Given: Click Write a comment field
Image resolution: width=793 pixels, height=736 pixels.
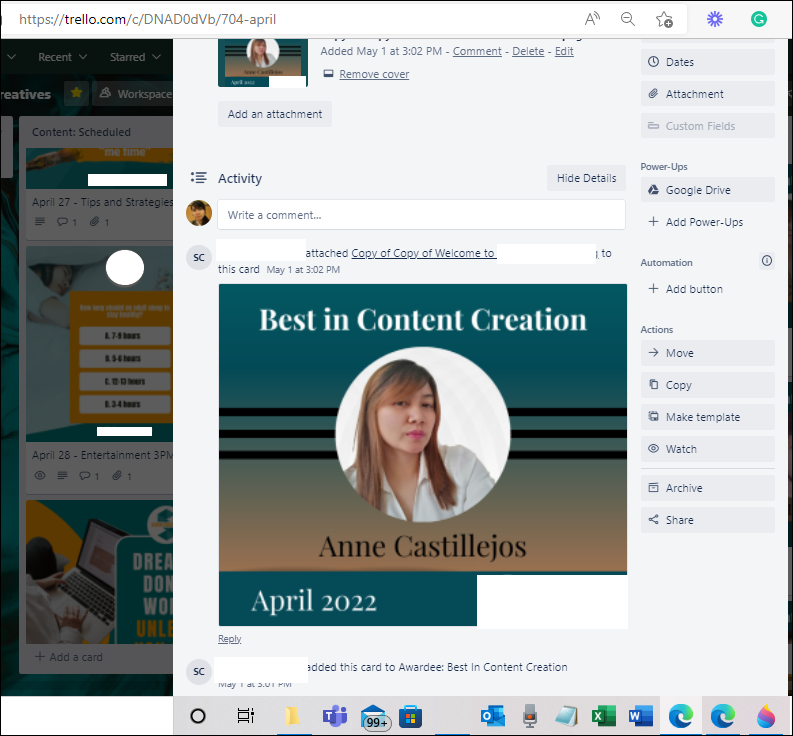Looking at the screenshot, I should coord(421,214).
